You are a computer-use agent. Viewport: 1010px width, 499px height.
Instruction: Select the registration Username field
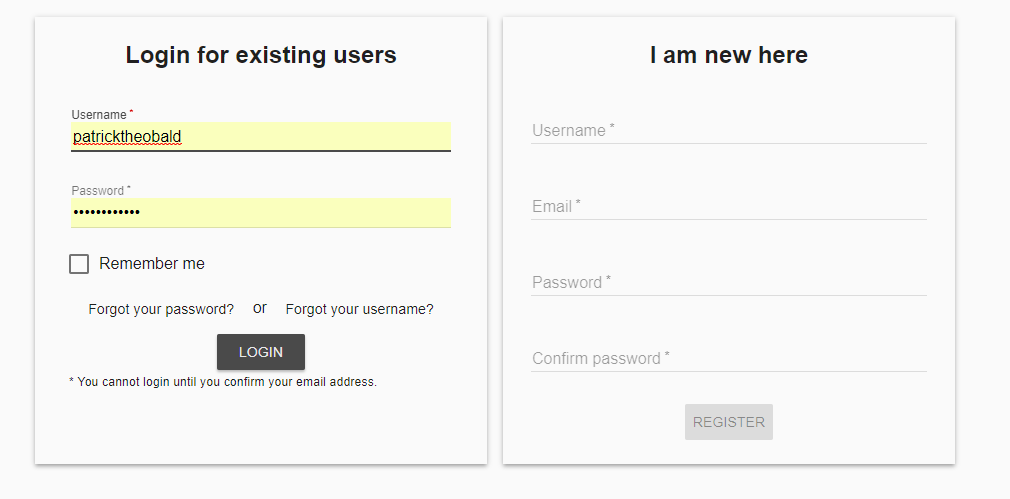[729, 131]
